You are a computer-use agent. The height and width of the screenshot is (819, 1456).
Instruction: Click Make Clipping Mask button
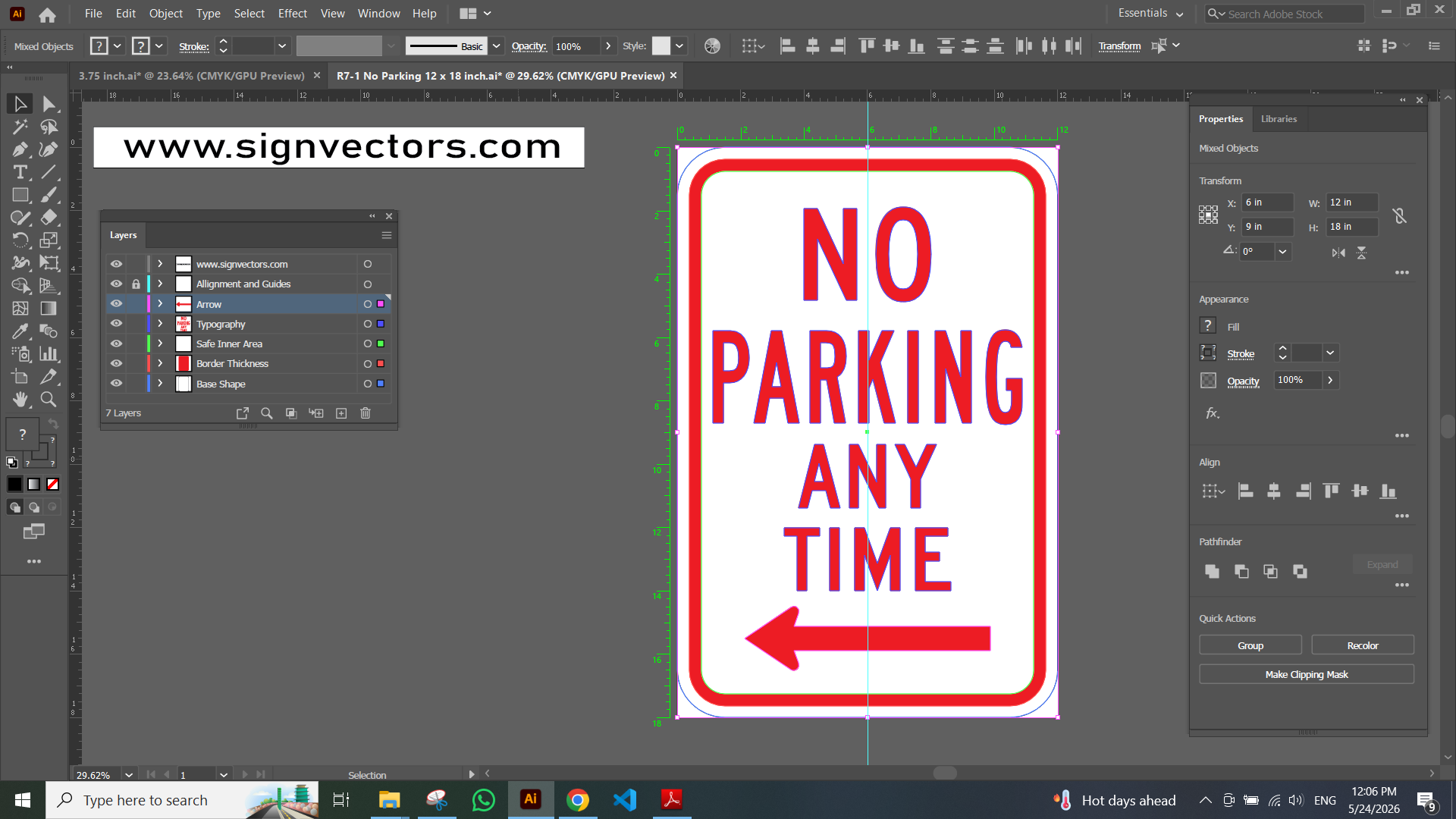click(x=1306, y=674)
